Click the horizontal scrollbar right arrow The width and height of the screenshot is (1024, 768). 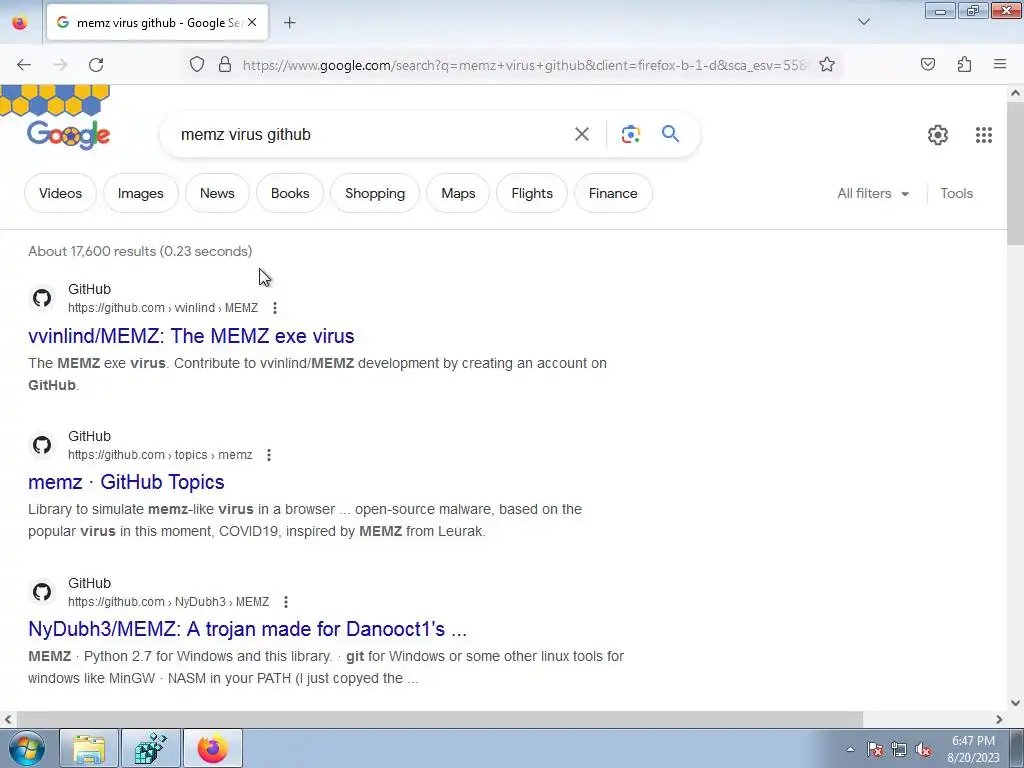click(999, 719)
